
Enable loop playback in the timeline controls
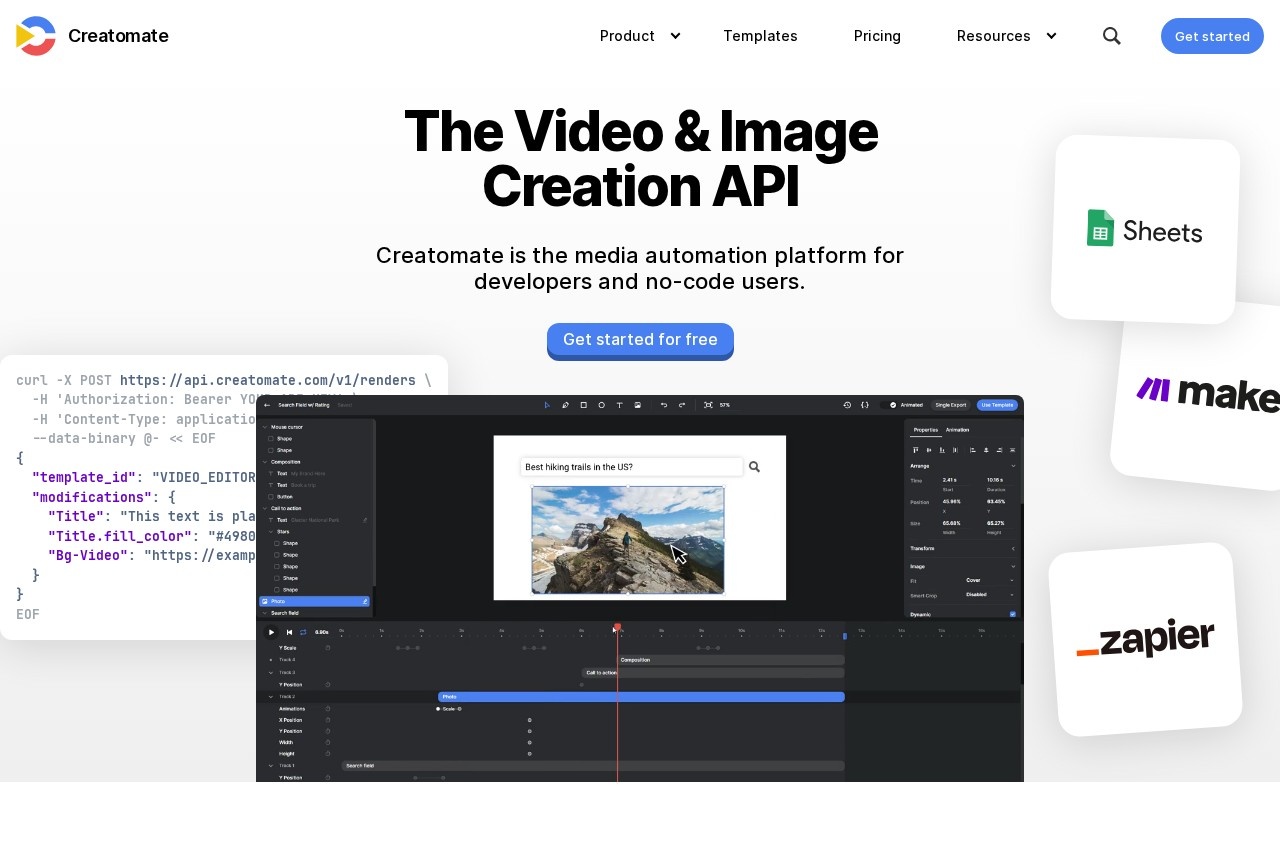[x=303, y=632]
